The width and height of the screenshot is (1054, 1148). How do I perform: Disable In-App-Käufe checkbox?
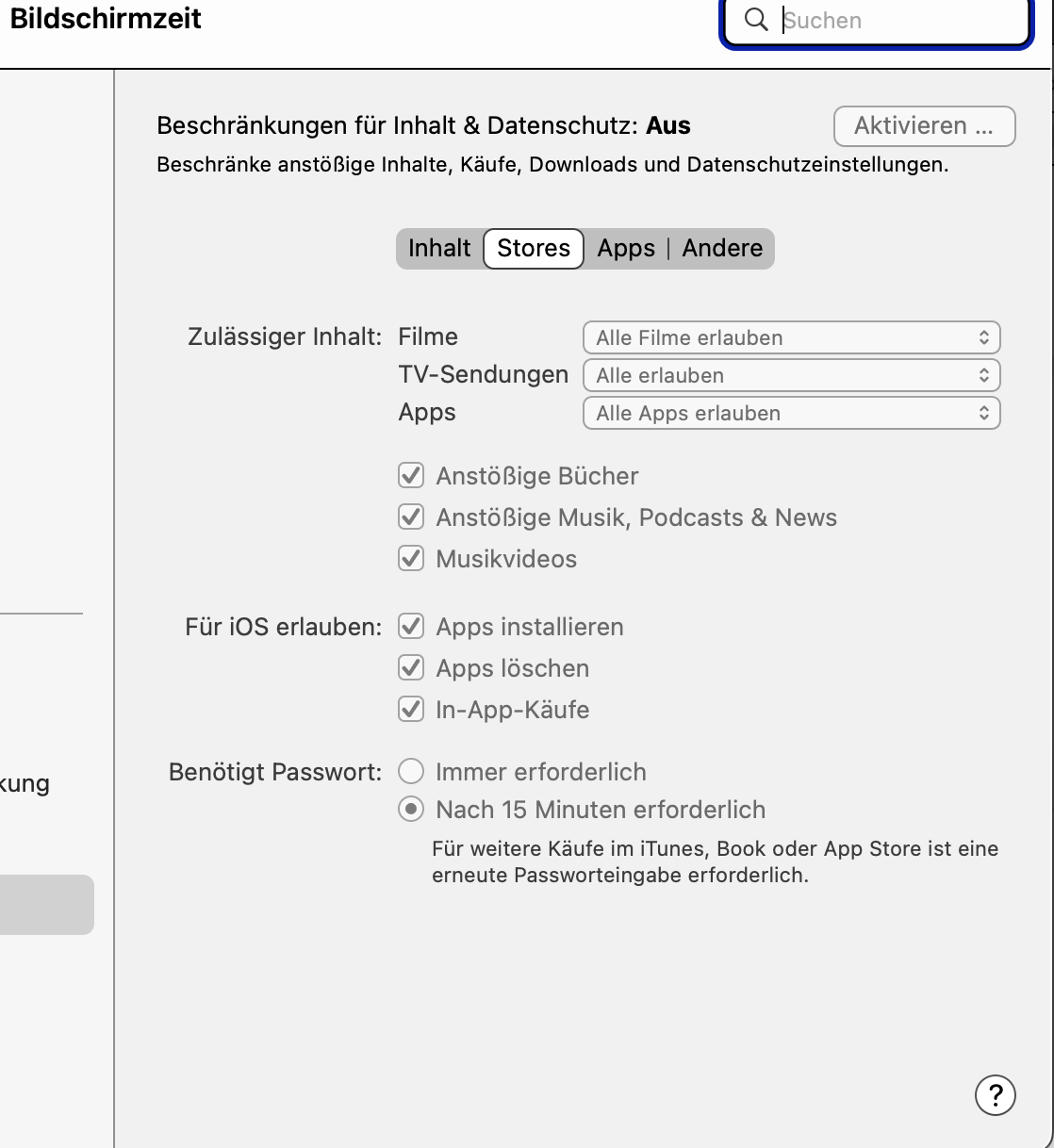(411, 710)
